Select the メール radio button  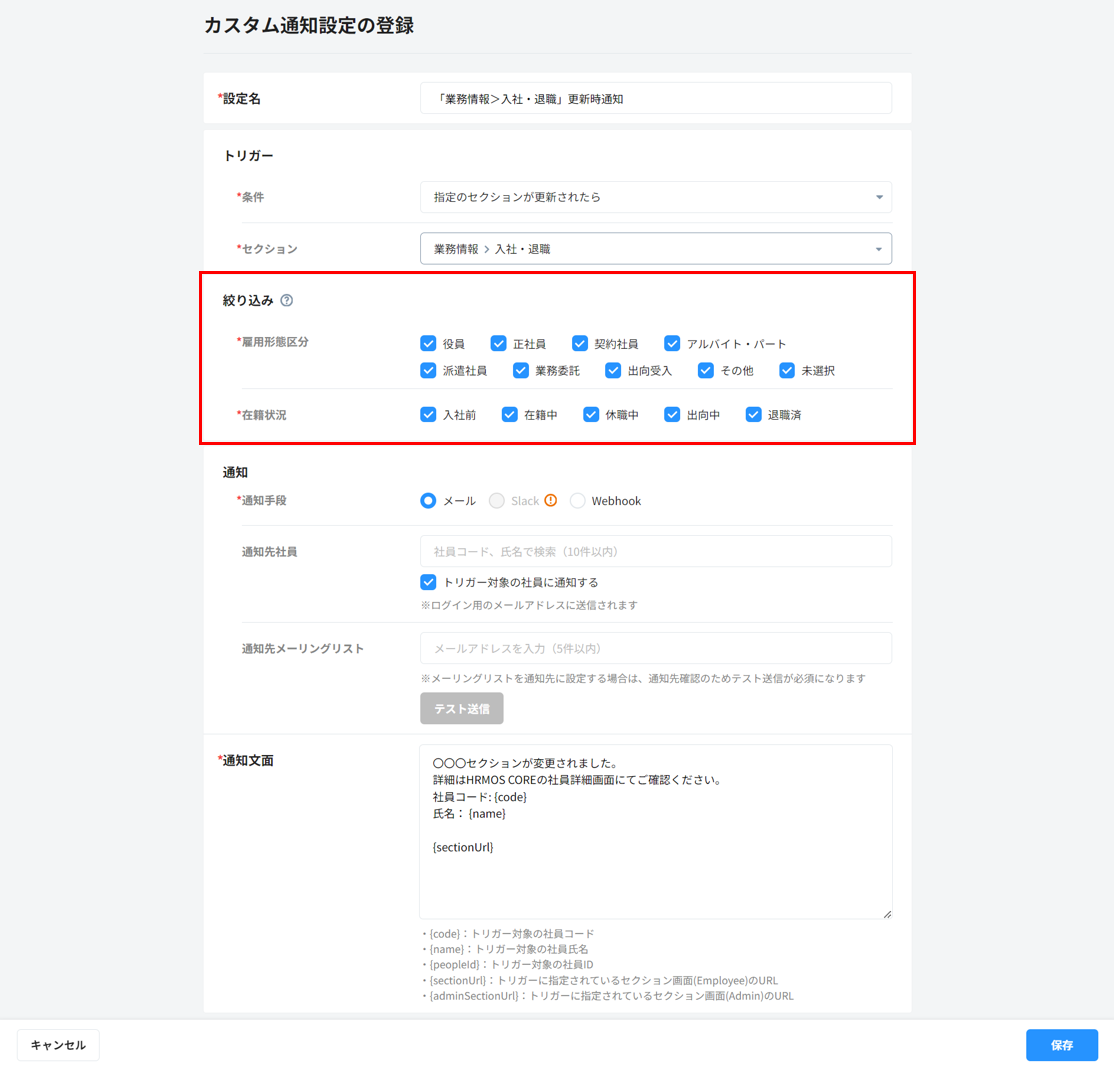429,501
